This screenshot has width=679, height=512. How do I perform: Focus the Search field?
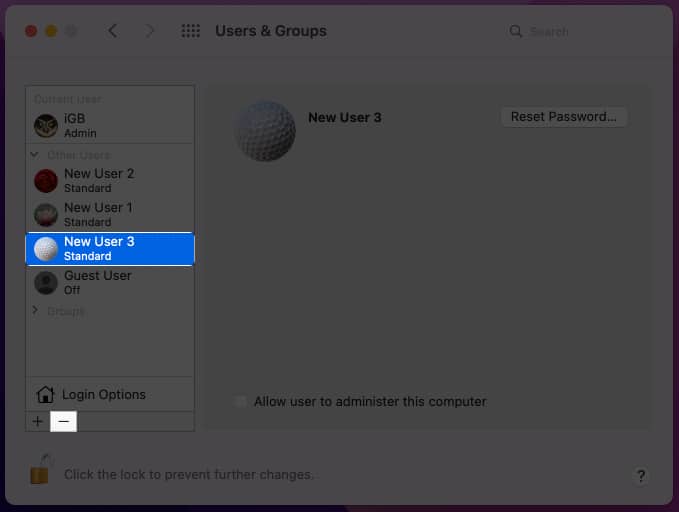coord(576,31)
